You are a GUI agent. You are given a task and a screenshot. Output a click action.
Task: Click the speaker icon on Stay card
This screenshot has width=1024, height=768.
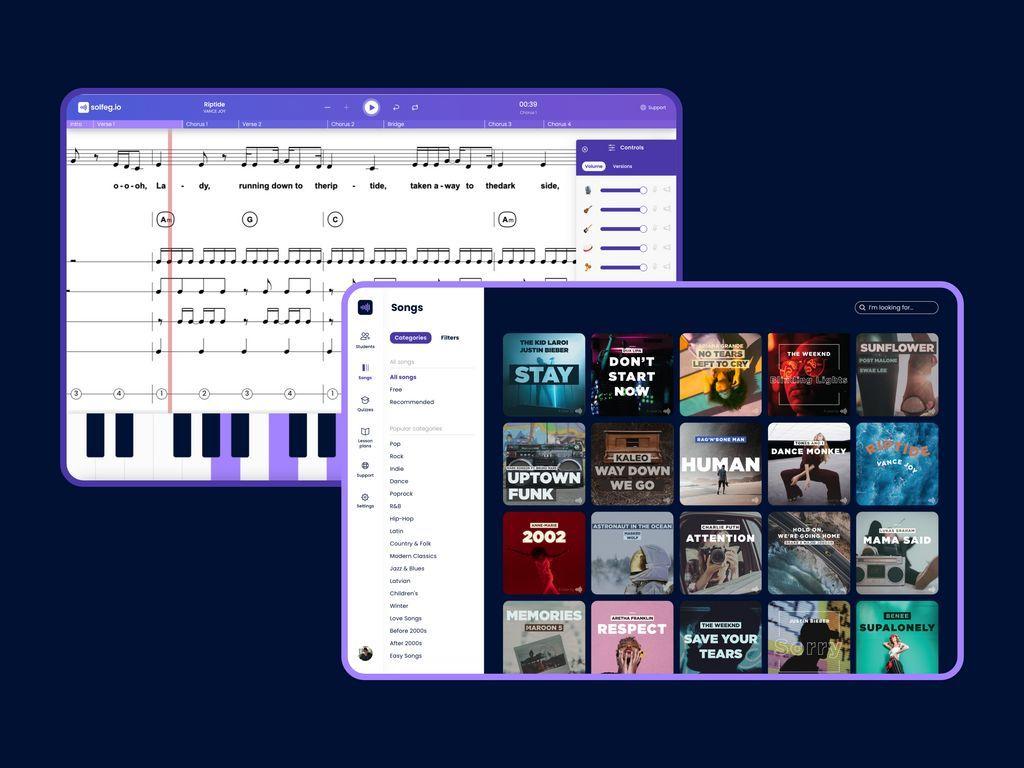pyautogui.click(x=578, y=411)
